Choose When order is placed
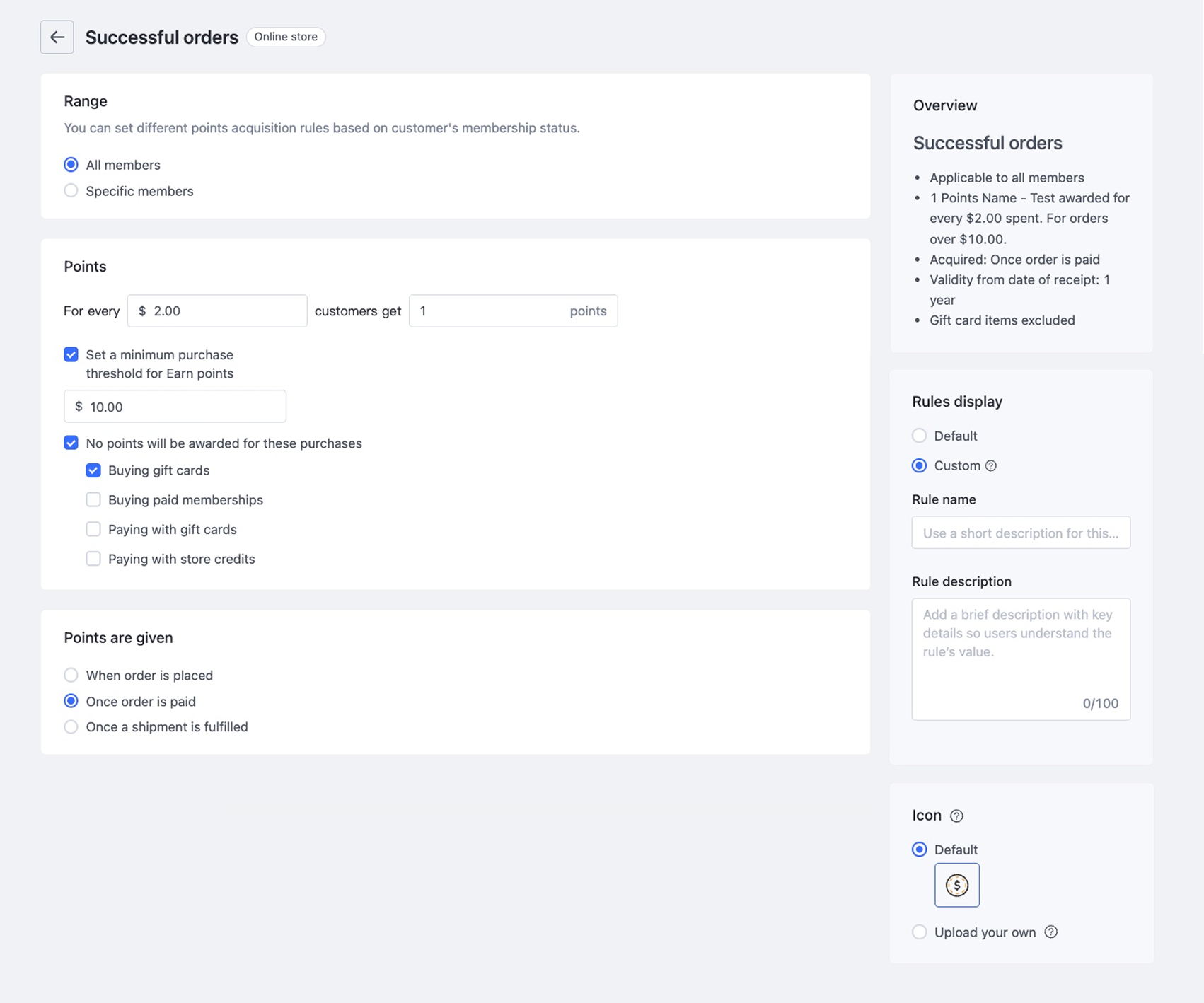The height and width of the screenshot is (1003, 1204). point(71,676)
